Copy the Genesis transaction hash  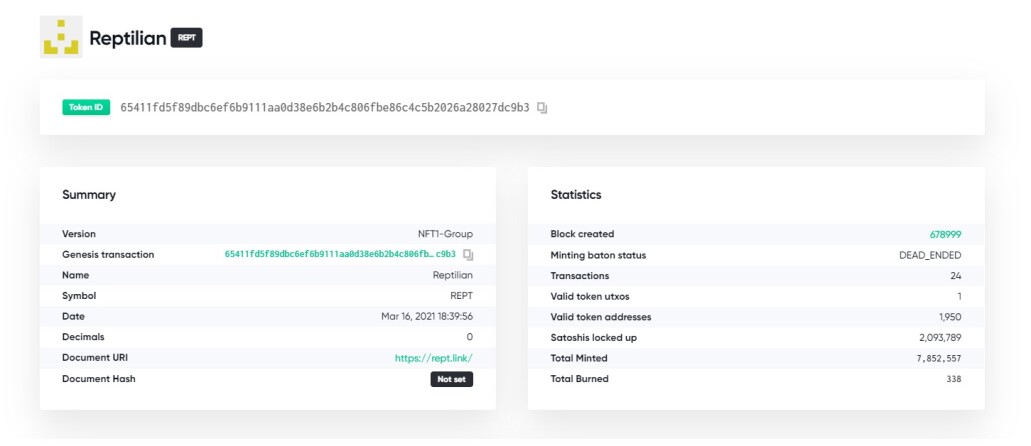pos(468,255)
